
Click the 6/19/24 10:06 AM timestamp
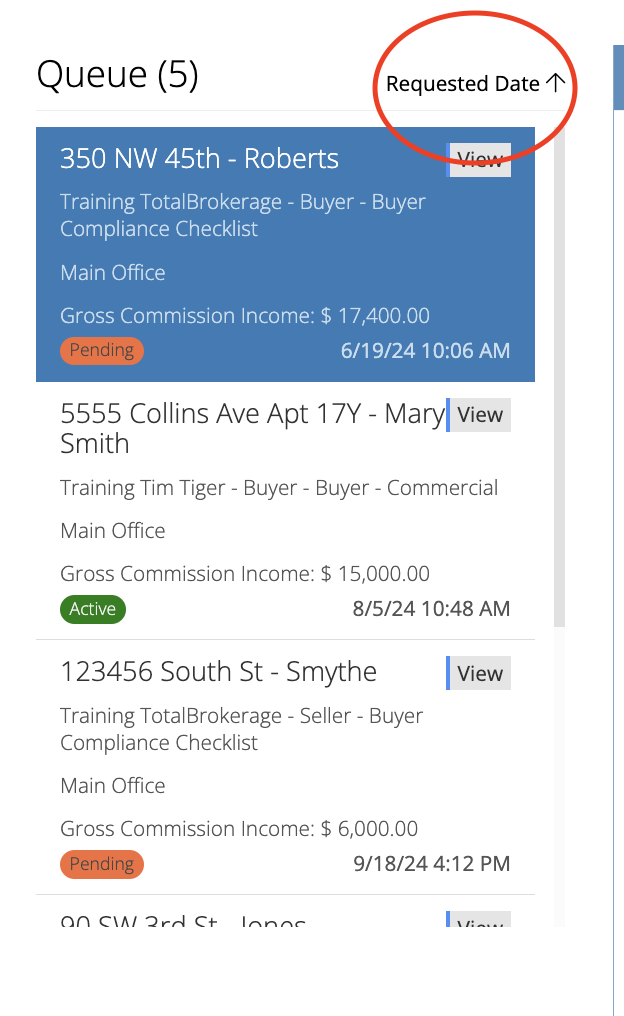coord(426,351)
